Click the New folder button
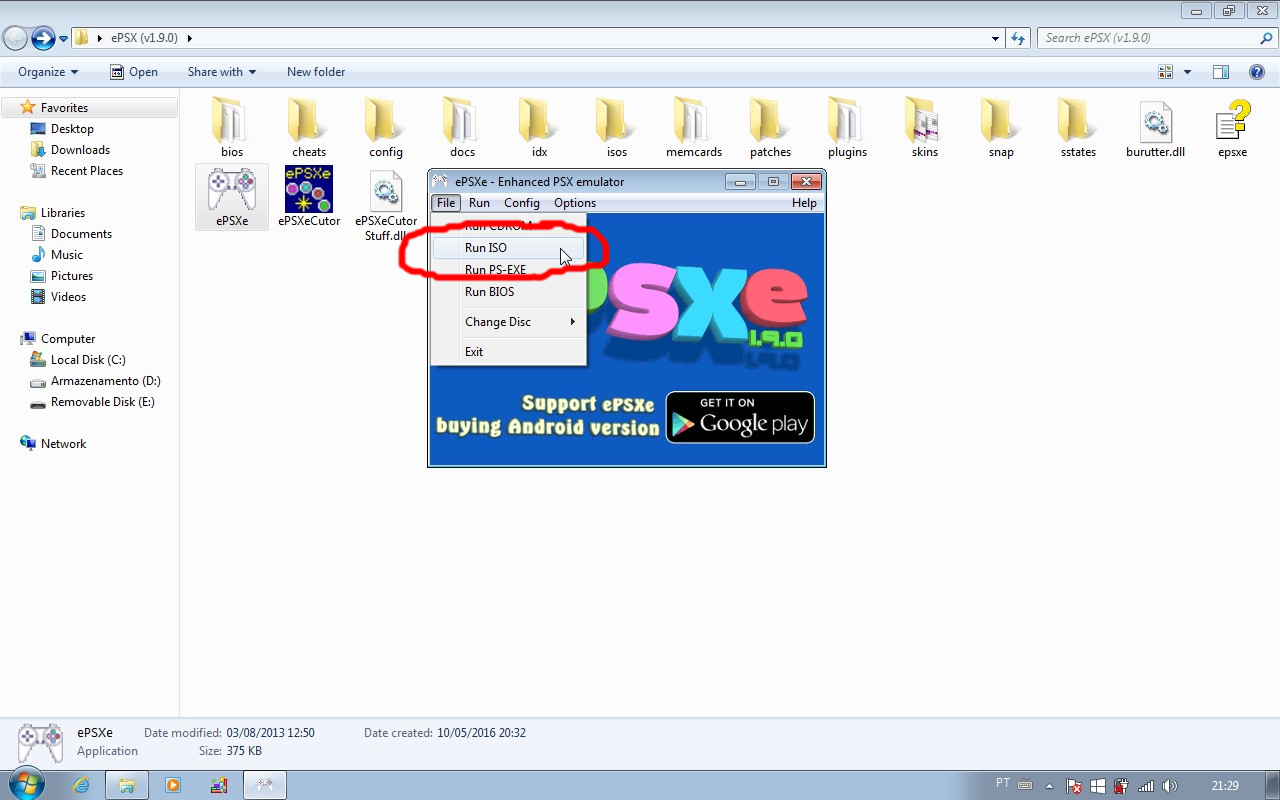 316,72
